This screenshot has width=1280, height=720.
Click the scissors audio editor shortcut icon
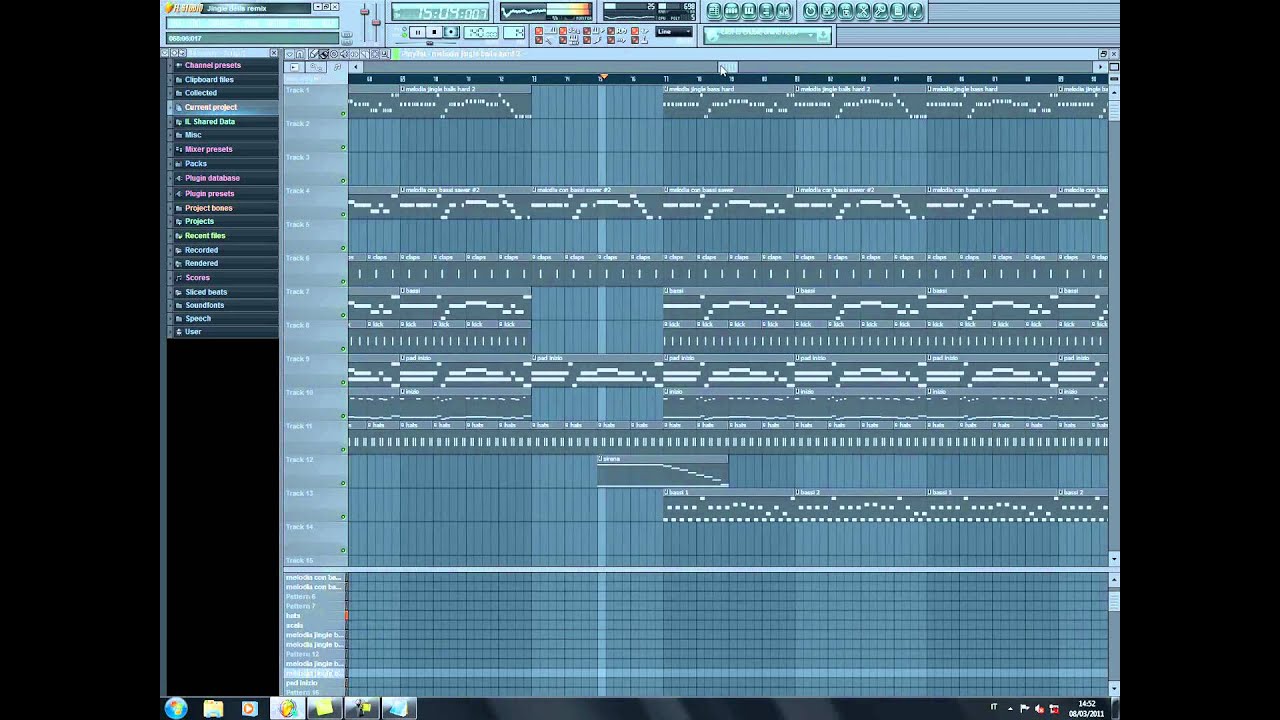pos(862,11)
